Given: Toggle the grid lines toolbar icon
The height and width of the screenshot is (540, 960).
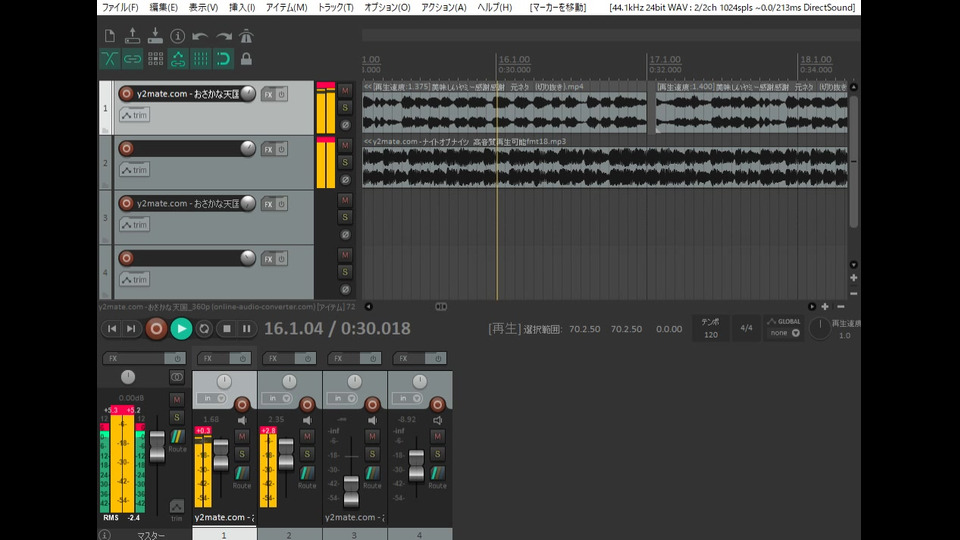Looking at the screenshot, I should click(x=200, y=59).
